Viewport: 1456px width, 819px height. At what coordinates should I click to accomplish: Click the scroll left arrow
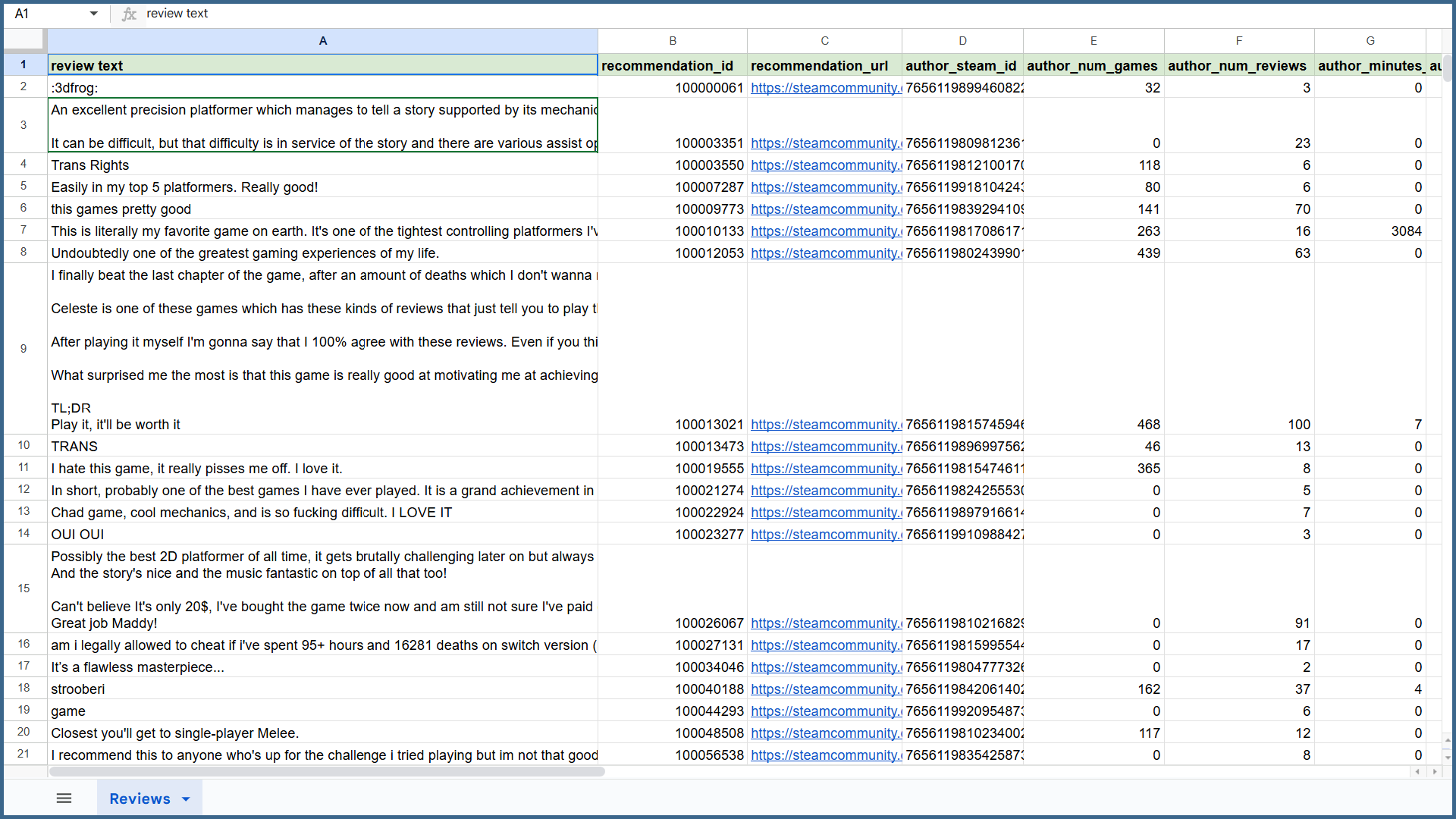tap(1417, 772)
